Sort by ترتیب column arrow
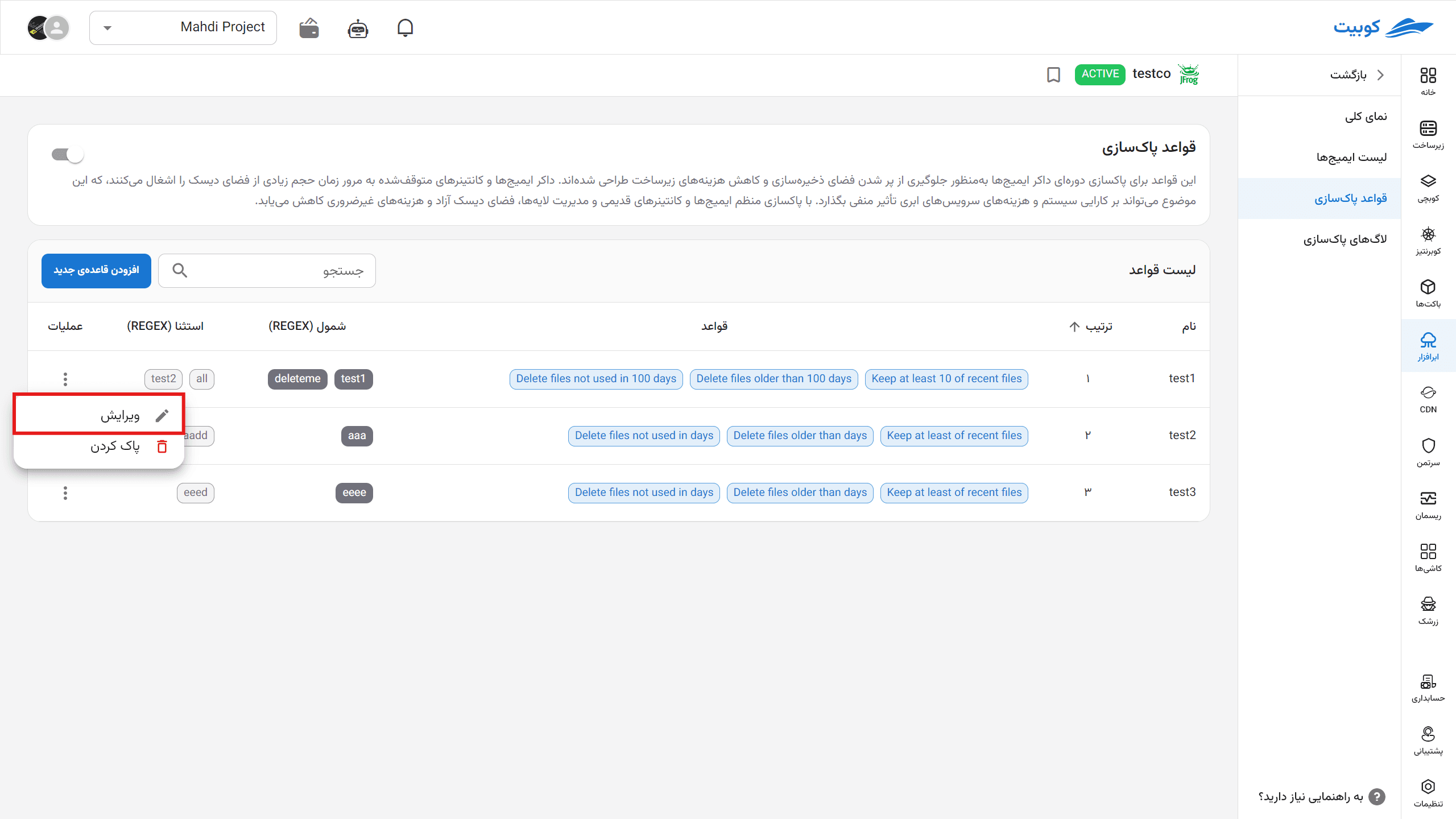The width and height of the screenshot is (1456, 819). [1074, 326]
